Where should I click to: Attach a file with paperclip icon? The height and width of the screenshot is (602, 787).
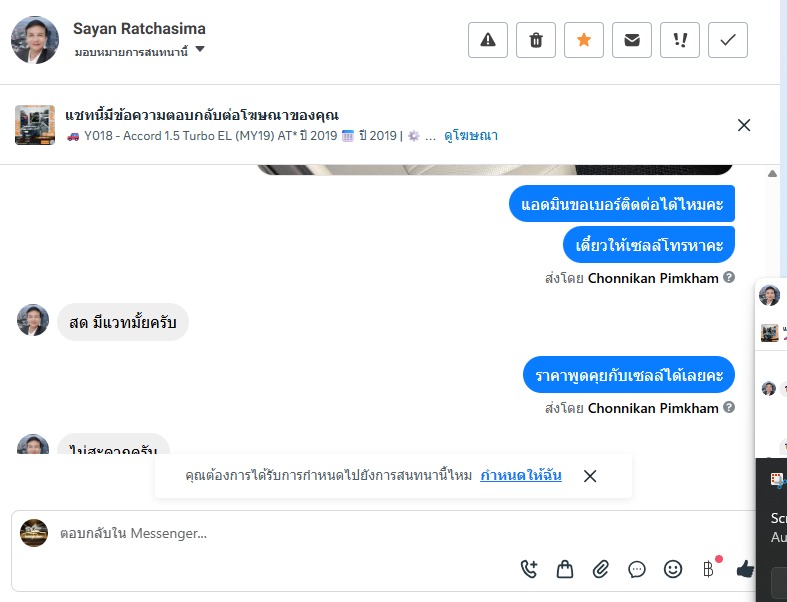601,569
